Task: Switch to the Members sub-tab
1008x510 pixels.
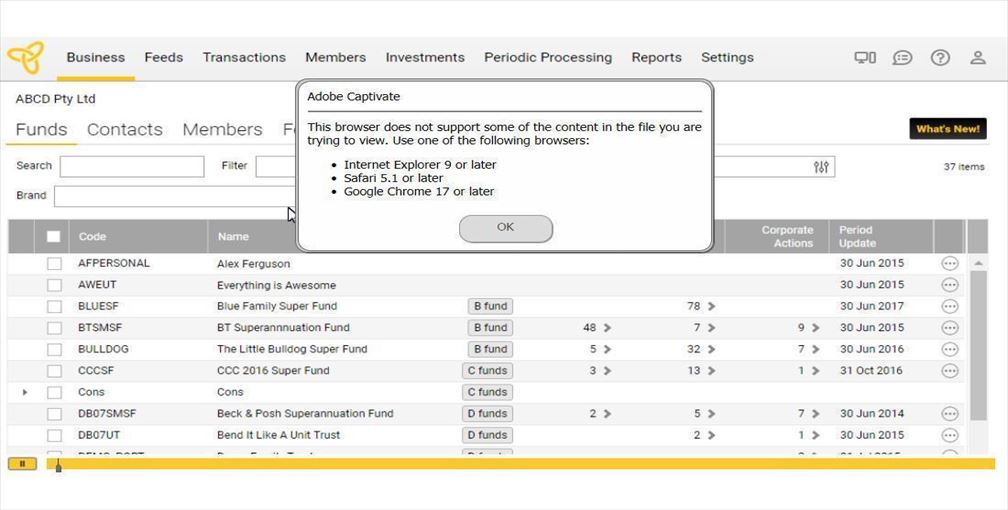Action: pos(222,129)
